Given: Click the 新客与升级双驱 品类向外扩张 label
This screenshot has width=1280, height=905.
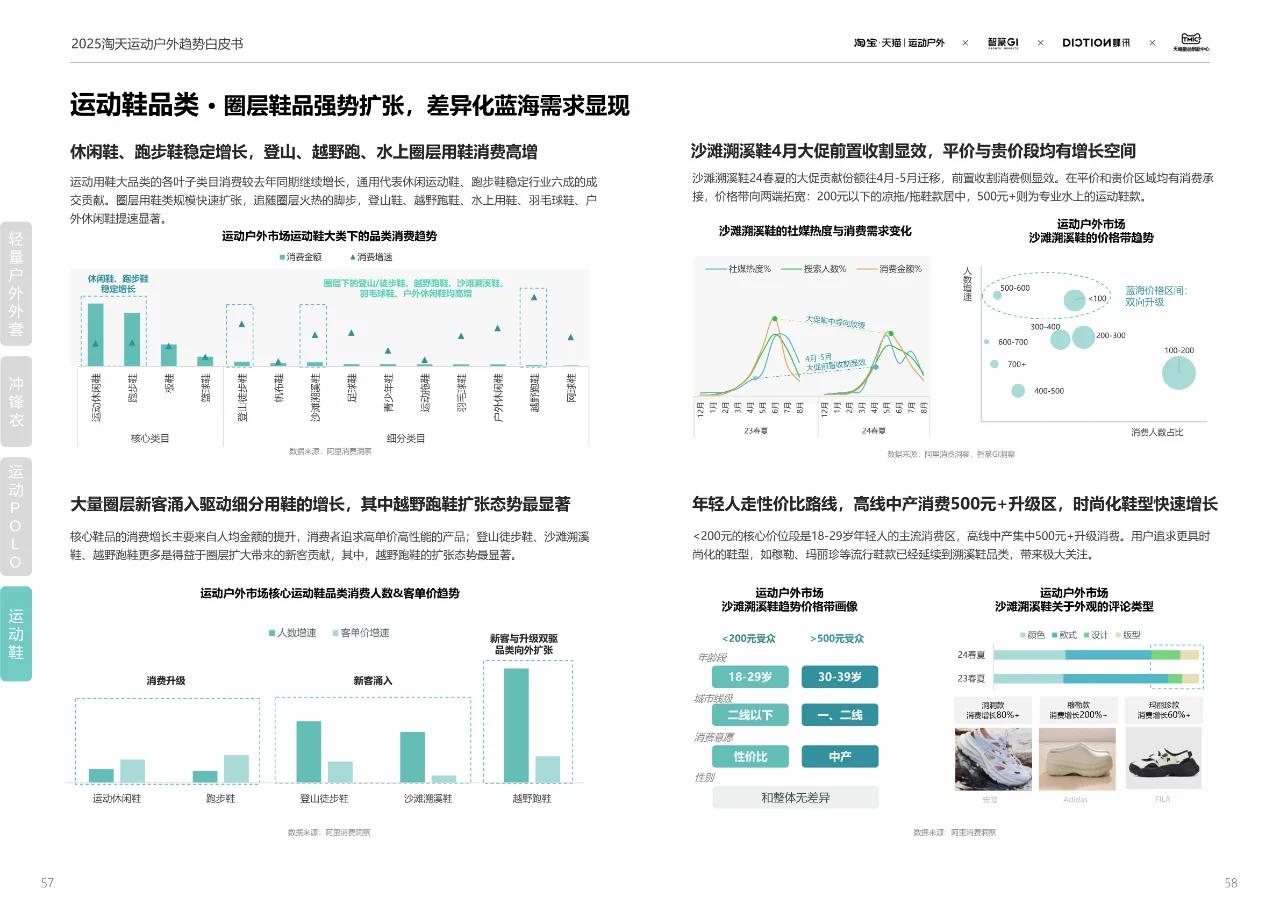Looking at the screenshot, I should [524, 644].
